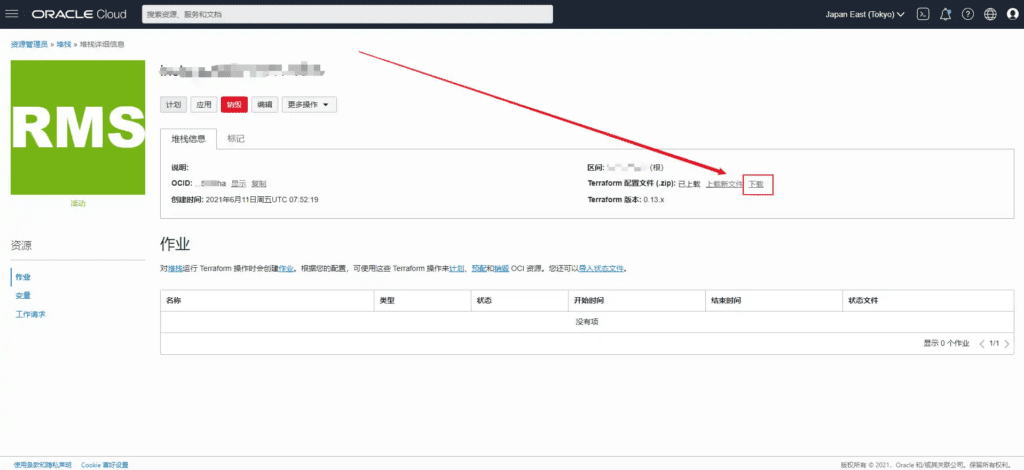Go to previous jobs page arrow
1024x470 pixels.
(x=982, y=343)
